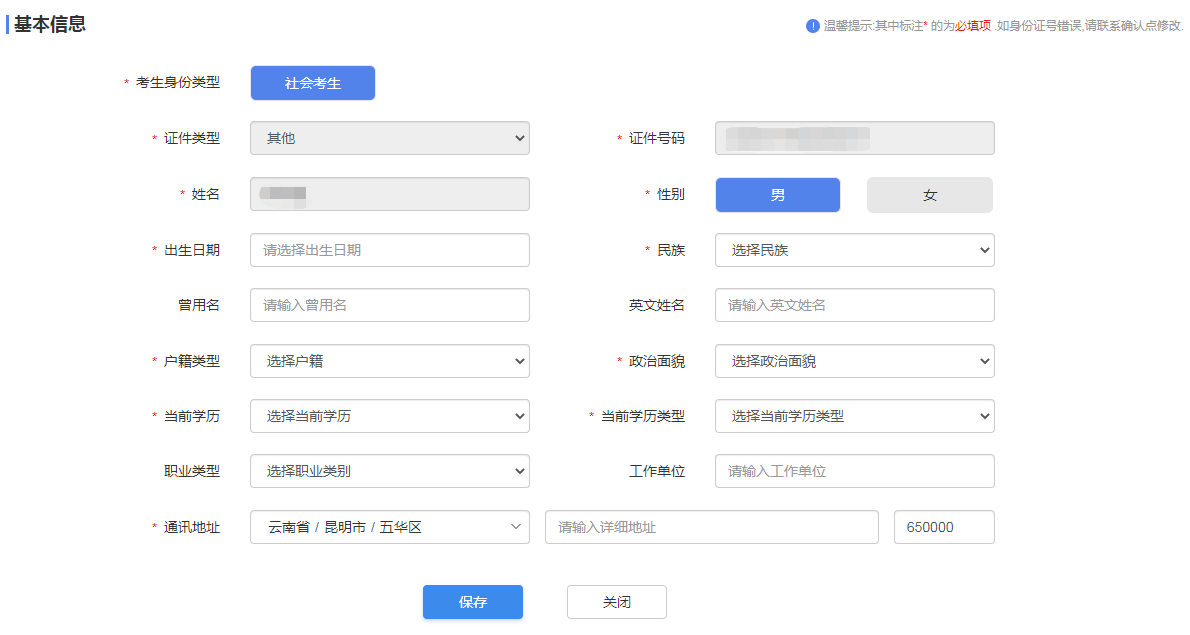Expand the 云南省/昆明市/五华区 address selector
The width and height of the screenshot is (1190, 635).
[389, 527]
